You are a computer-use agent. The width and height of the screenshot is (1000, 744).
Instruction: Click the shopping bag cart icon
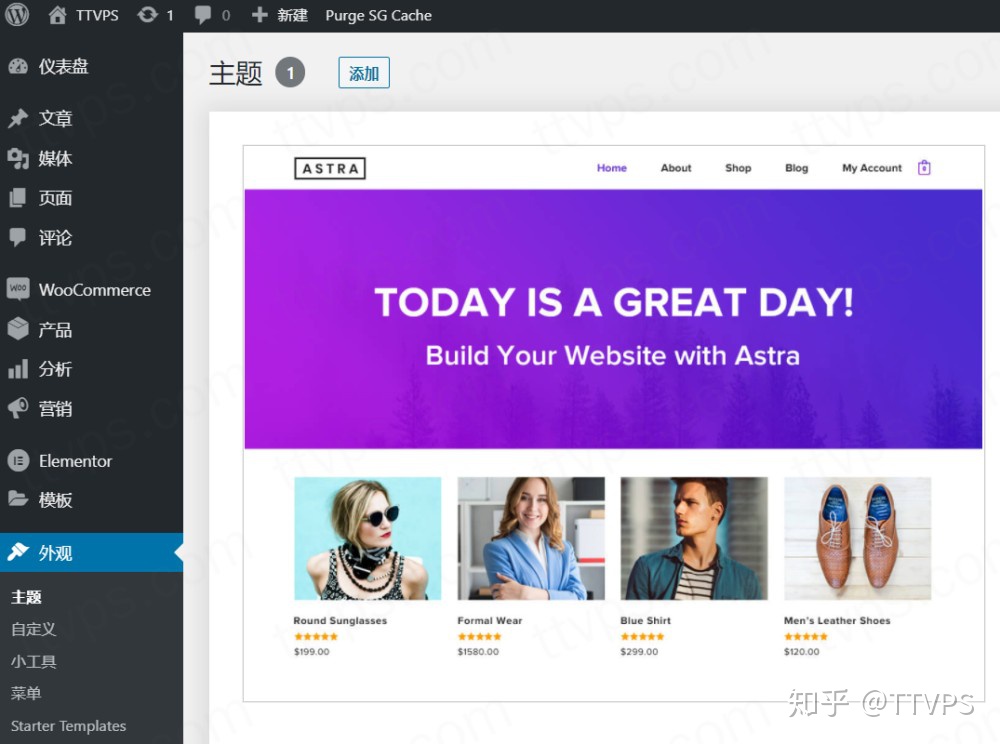point(924,168)
